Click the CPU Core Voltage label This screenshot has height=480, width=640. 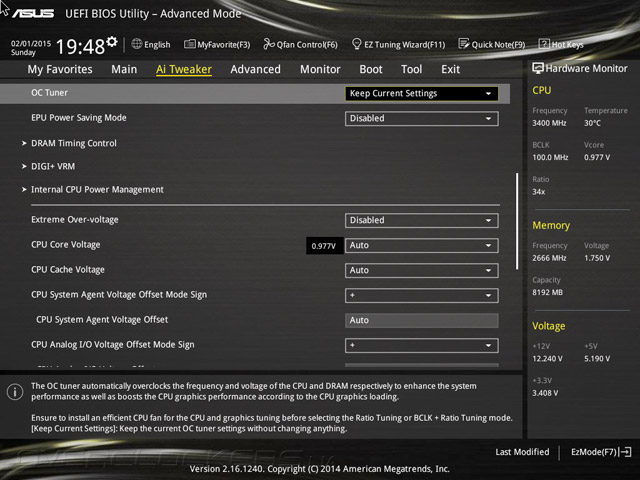pos(66,245)
